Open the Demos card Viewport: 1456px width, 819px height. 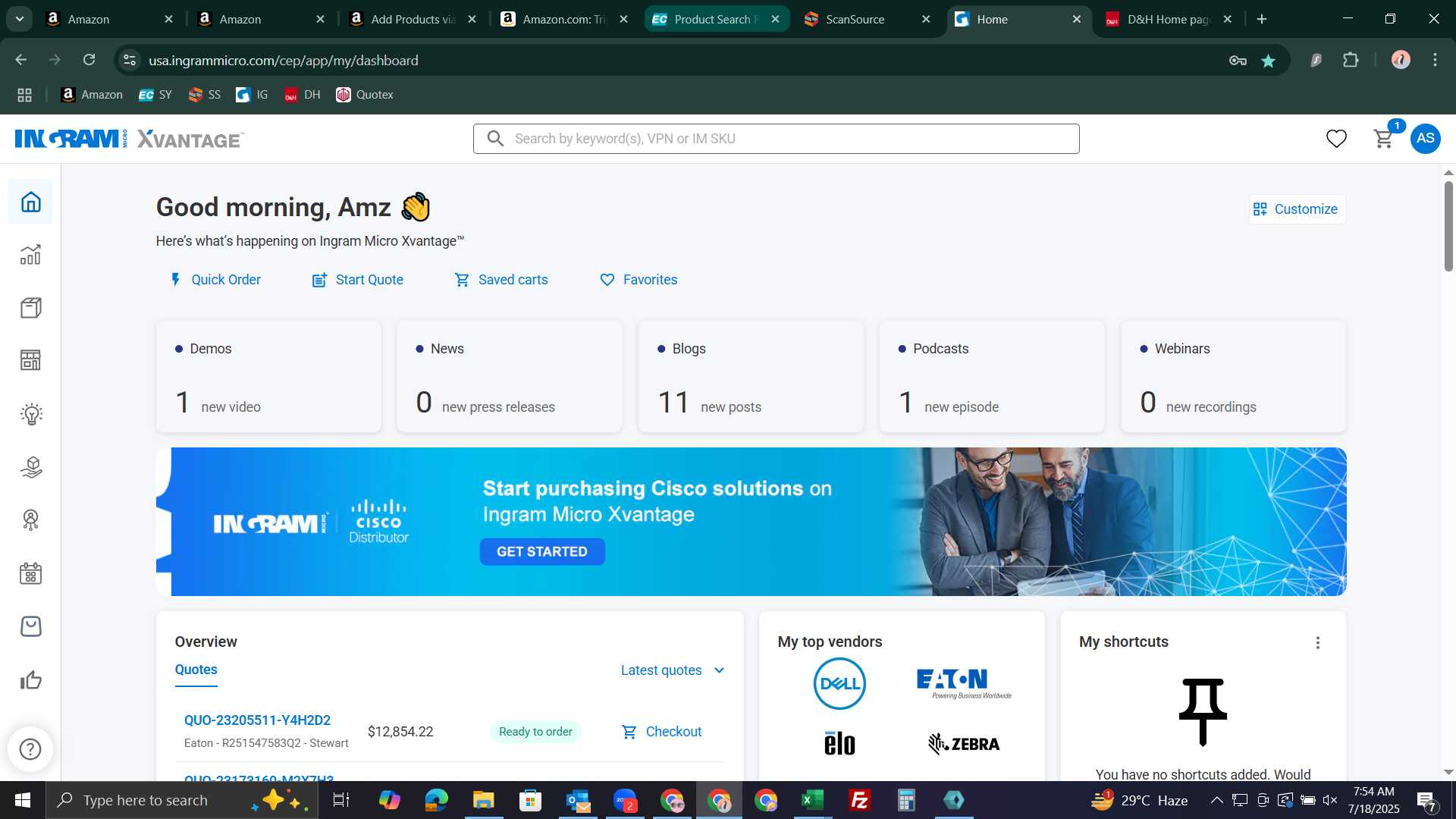click(268, 376)
